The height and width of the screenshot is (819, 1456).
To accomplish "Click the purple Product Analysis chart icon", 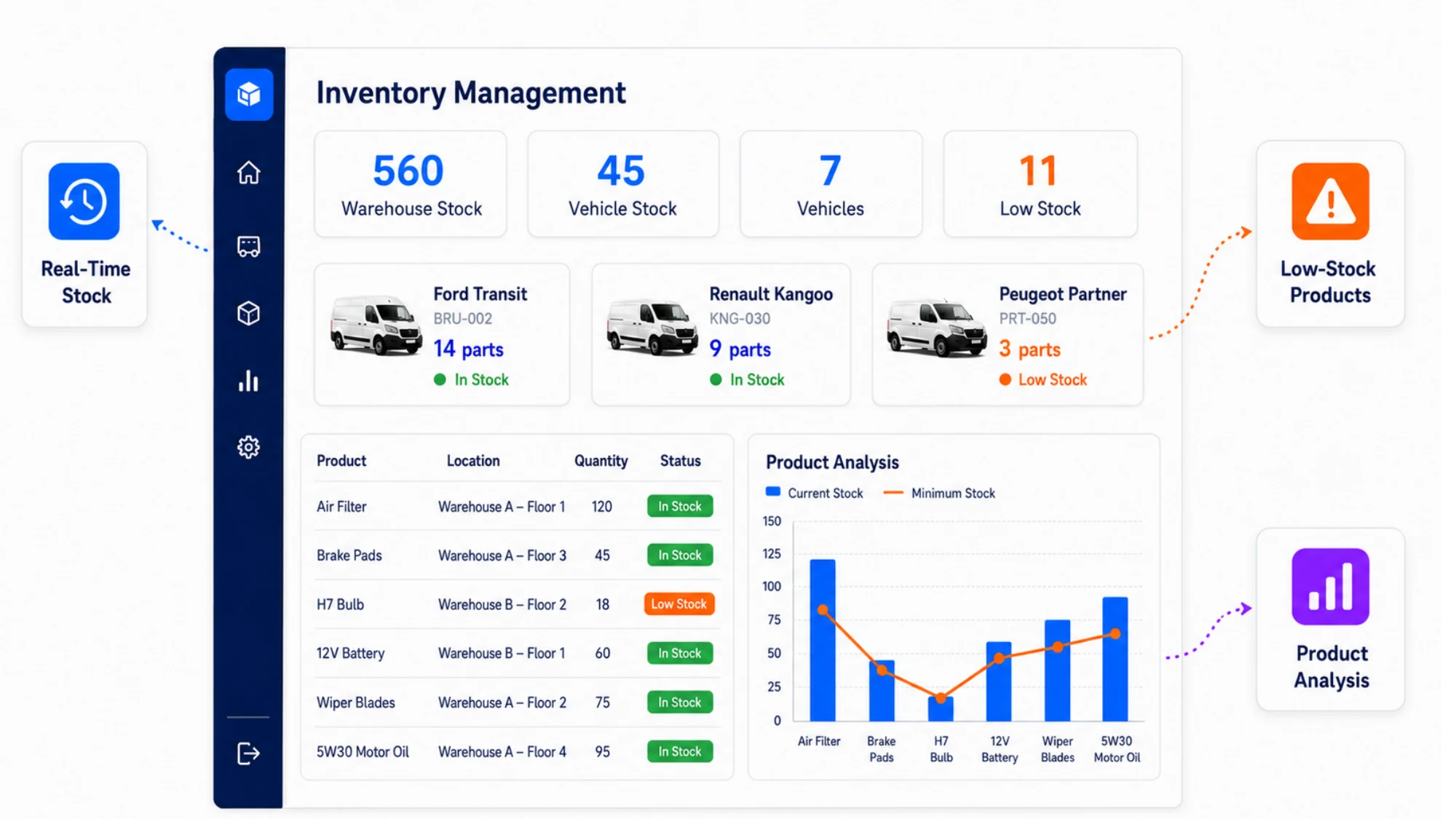I will pyautogui.click(x=1330, y=587).
